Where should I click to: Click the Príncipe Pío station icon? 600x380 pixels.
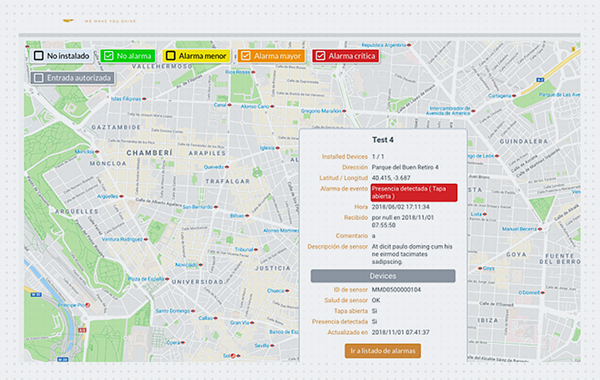(x=88, y=305)
